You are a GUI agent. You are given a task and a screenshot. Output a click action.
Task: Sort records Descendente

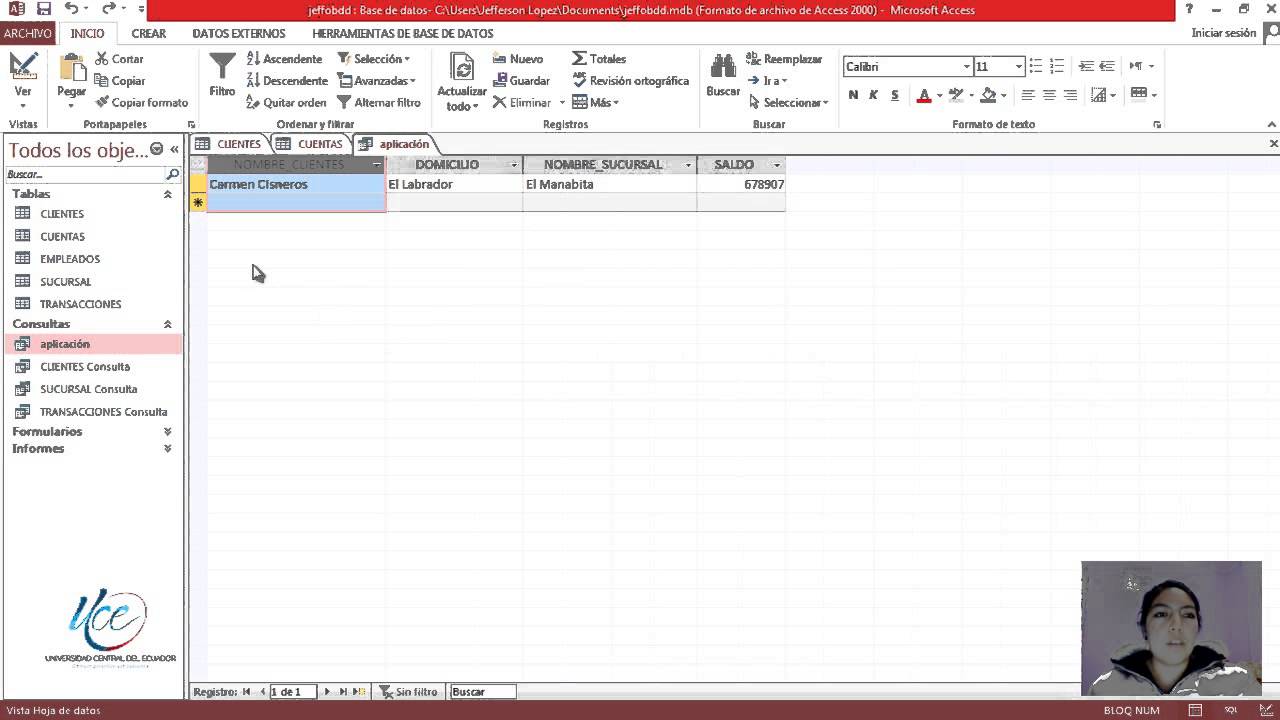tap(287, 81)
